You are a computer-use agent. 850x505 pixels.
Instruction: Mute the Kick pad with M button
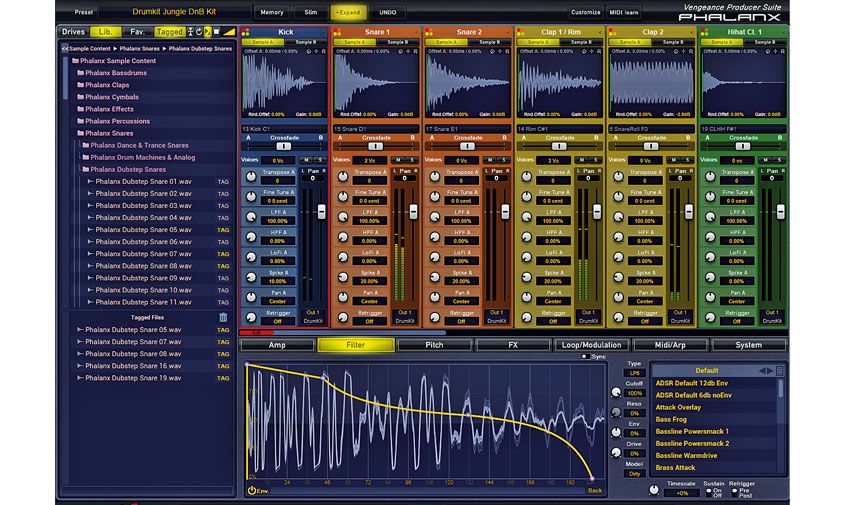(x=307, y=160)
